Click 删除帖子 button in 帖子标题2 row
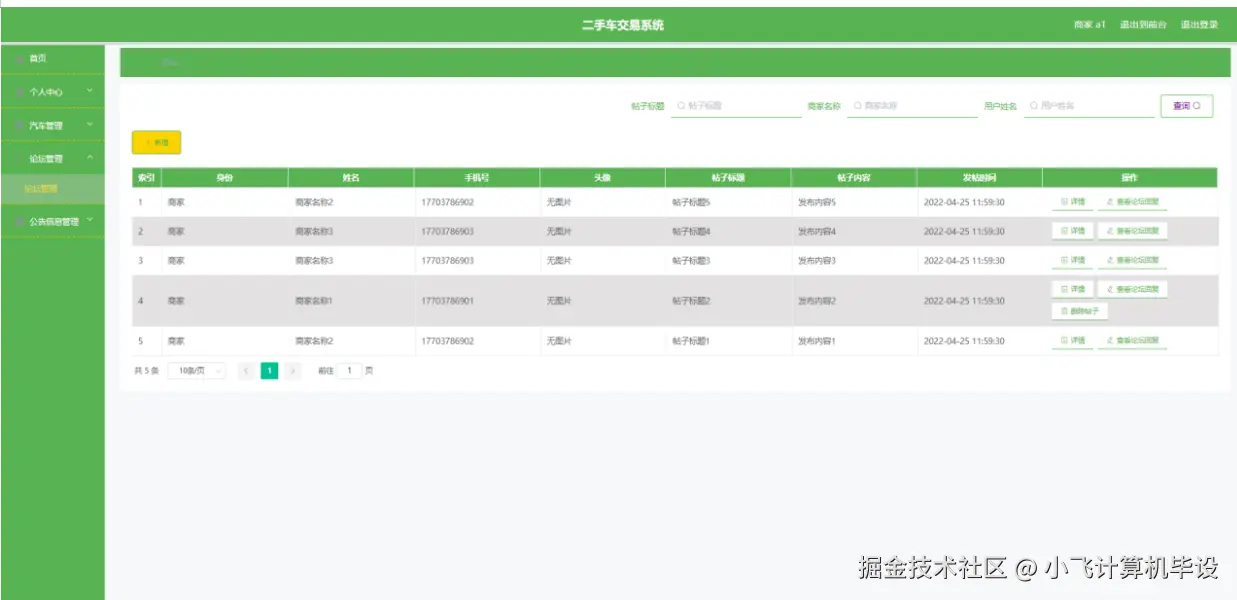Viewport: 1237px width, 600px height. tap(1079, 312)
